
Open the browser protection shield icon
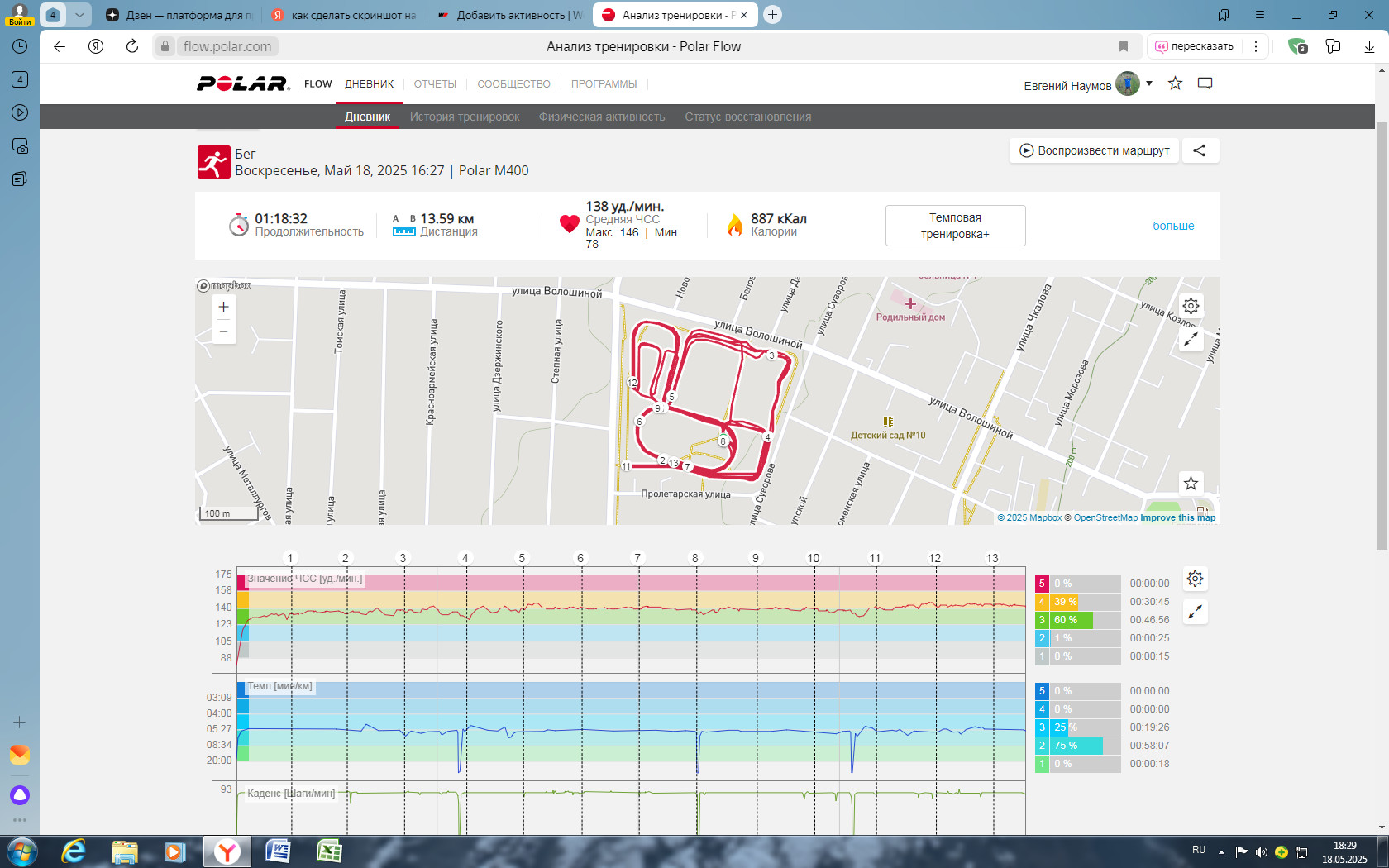(1296, 46)
